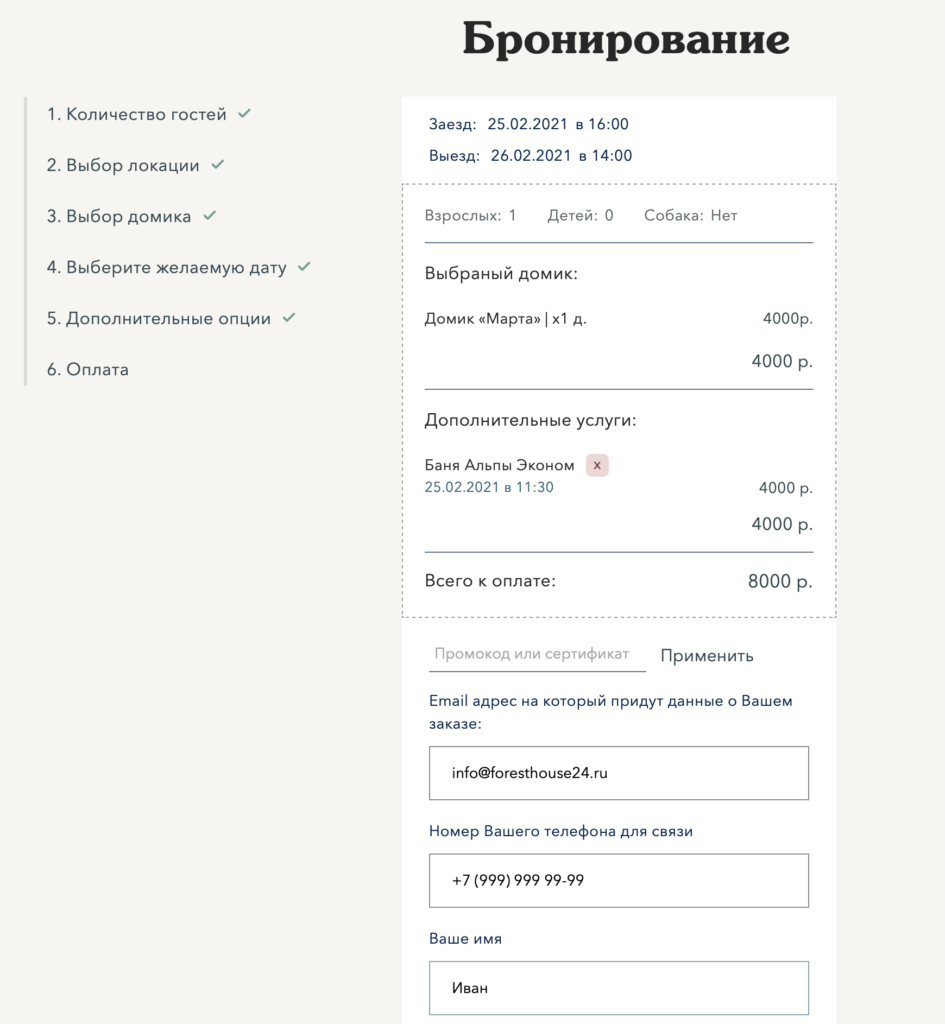Click the checkmark beside Дополнительные опции
Screen dimensions: 945x1024
click(x=289, y=317)
